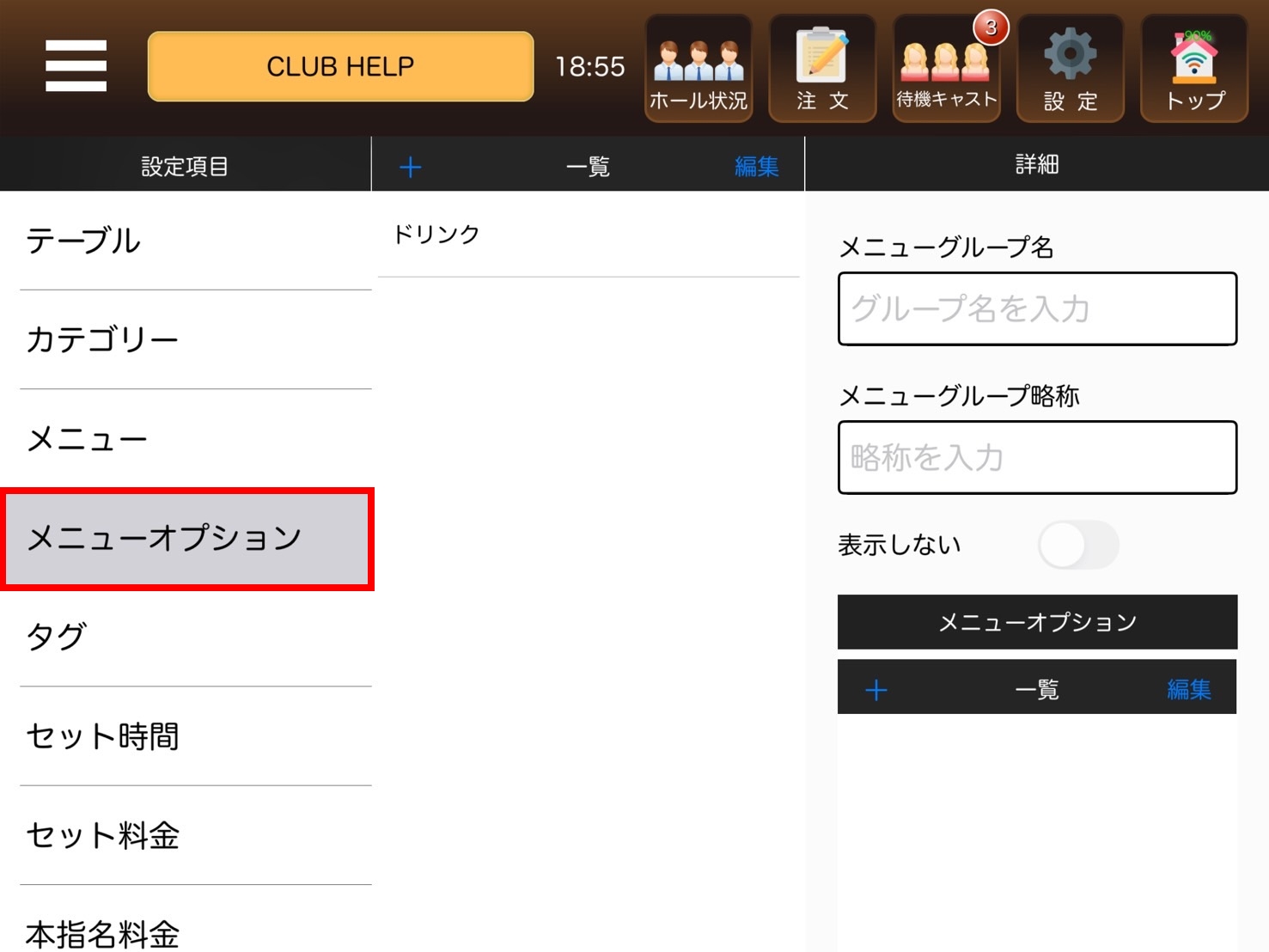Toggle the 表示しない switch
Image resolution: width=1269 pixels, height=952 pixels.
click(x=1078, y=545)
